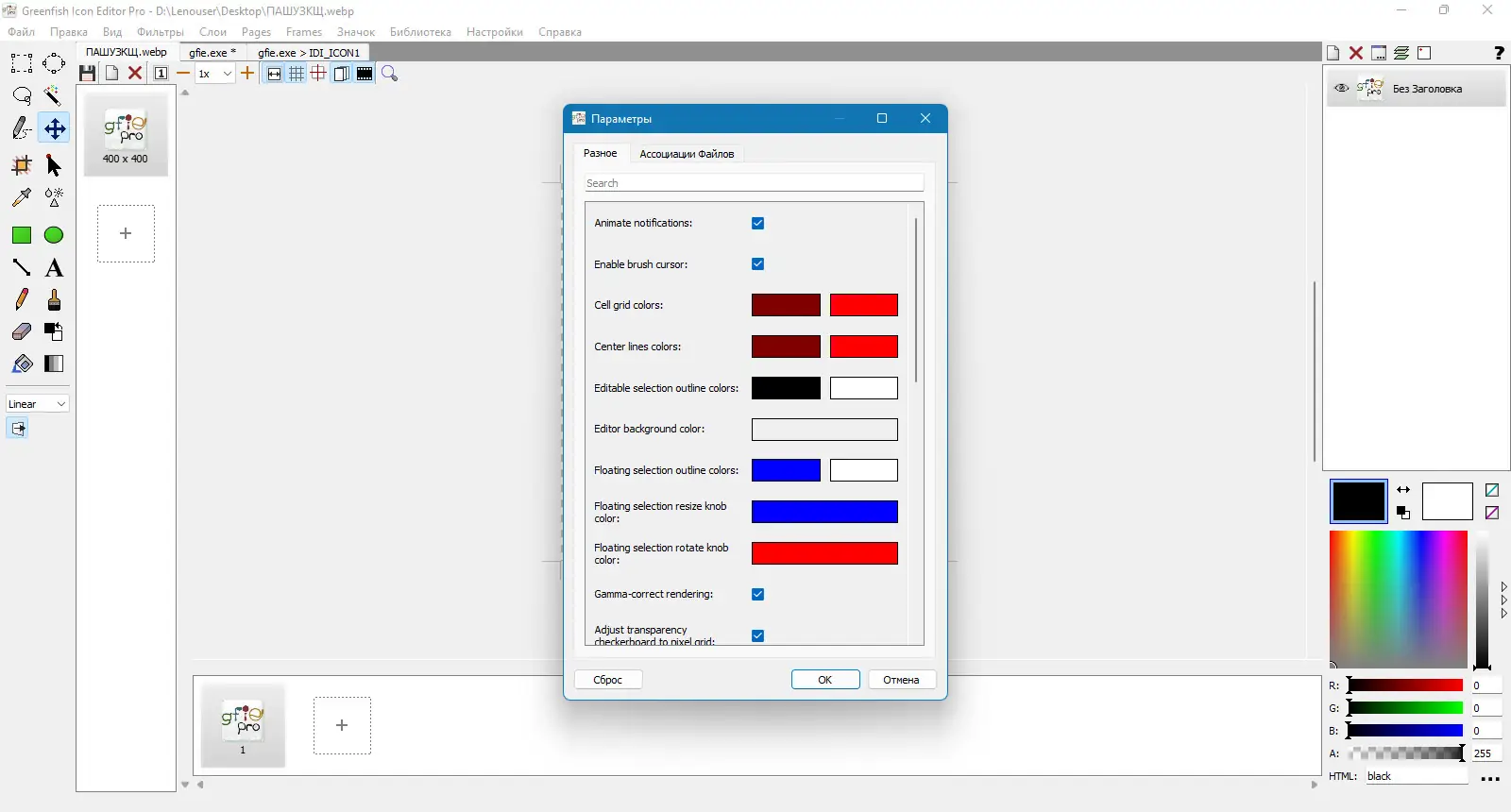
Task: Select the paintbrush tool
Action: (54, 299)
